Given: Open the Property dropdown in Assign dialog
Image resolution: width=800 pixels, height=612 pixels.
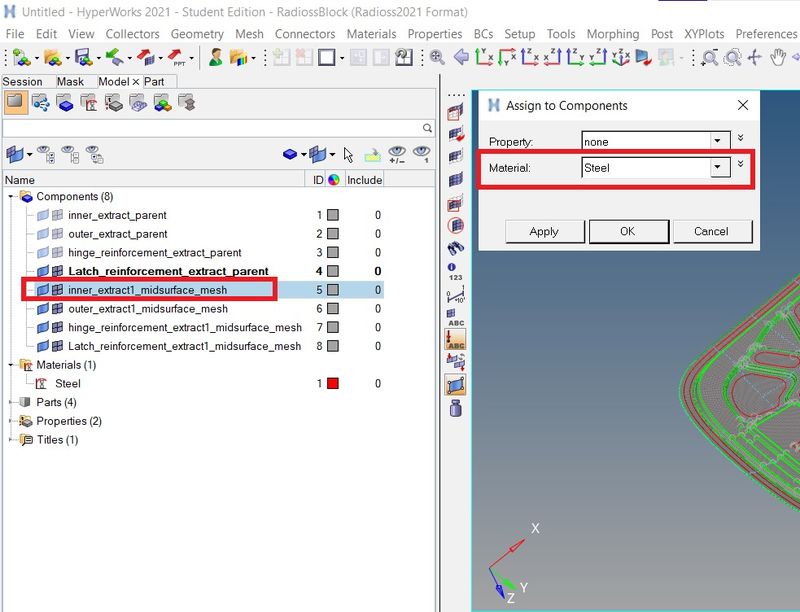Looking at the screenshot, I should click(x=718, y=141).
